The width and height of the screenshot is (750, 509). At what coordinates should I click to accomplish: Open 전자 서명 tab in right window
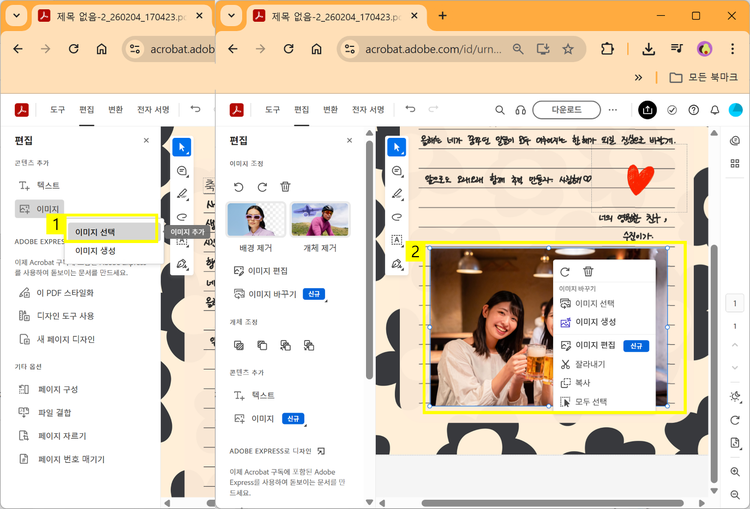click(x=368, y=110)
